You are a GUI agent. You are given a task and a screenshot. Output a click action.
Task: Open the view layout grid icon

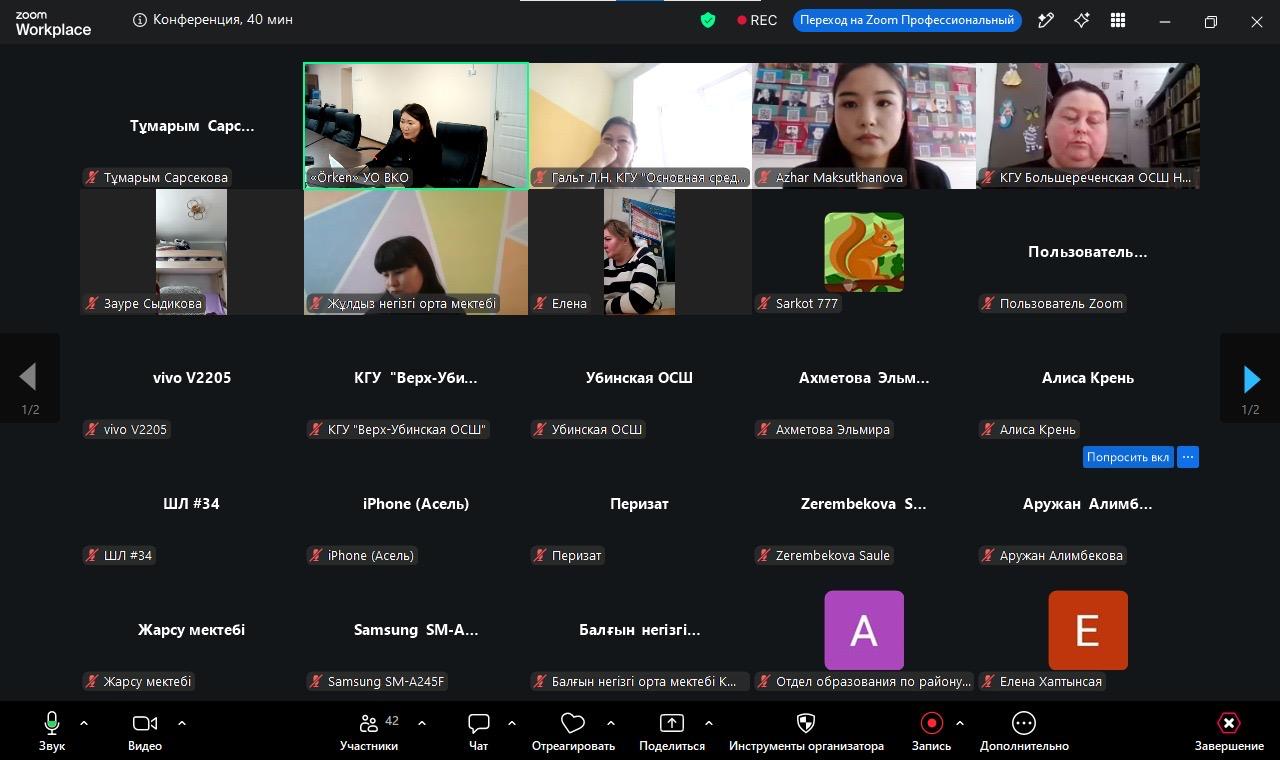1118,20
